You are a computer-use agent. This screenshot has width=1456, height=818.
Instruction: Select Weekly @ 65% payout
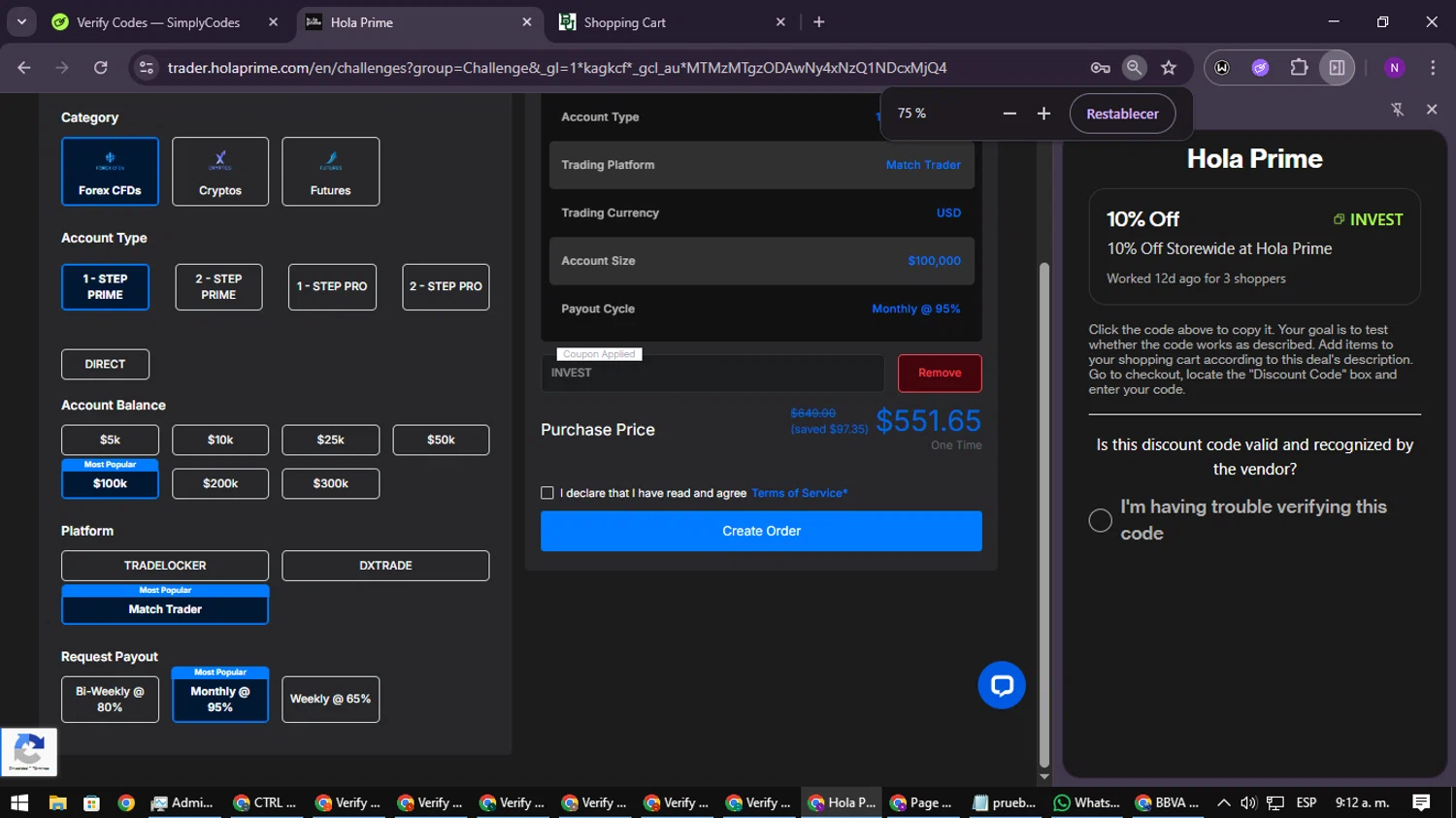tap(330, 700)
